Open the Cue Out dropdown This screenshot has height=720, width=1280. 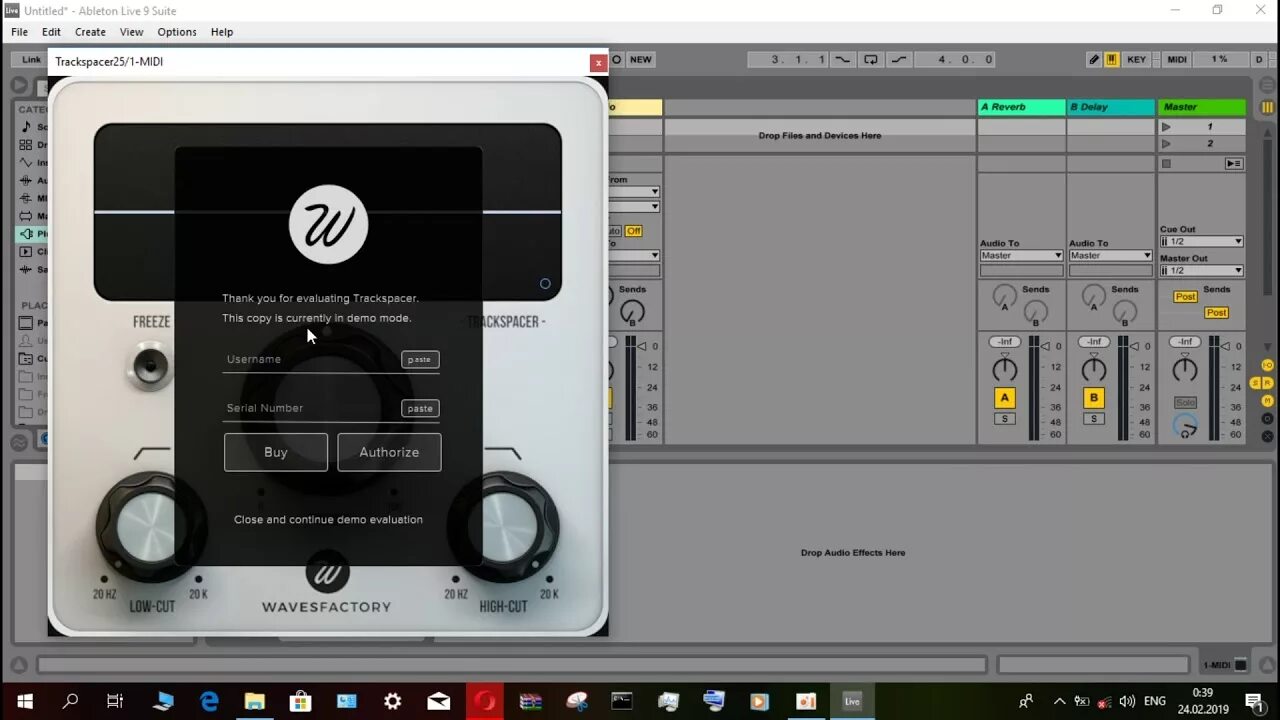(x=1201, y=241)
